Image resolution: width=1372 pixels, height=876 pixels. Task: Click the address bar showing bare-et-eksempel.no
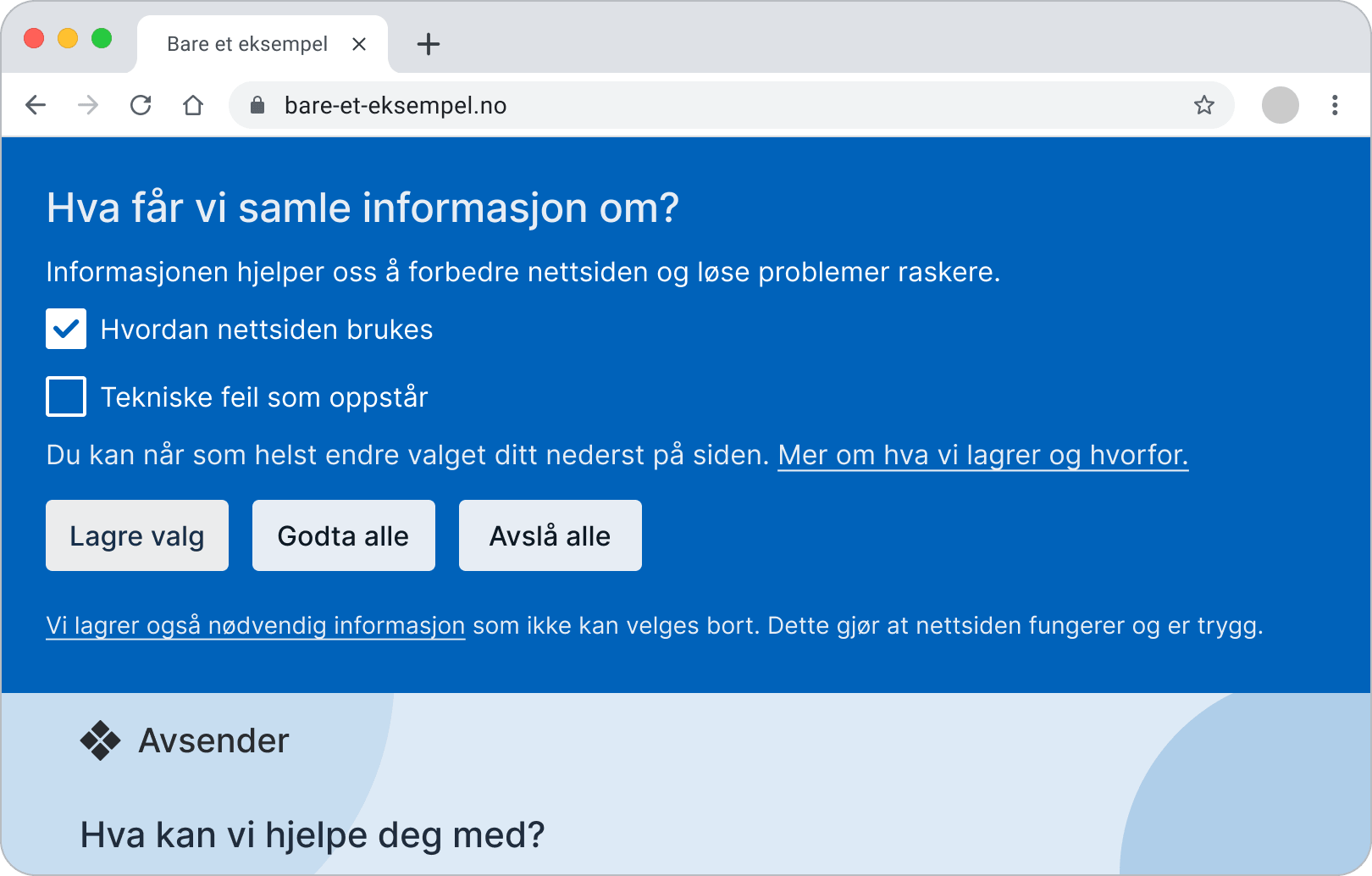point(732,105)
